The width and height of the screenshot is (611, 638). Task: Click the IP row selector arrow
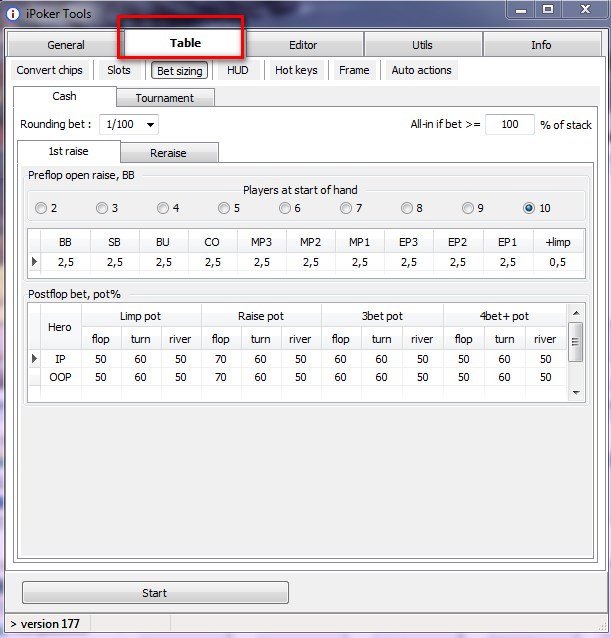tap(35, 358)
